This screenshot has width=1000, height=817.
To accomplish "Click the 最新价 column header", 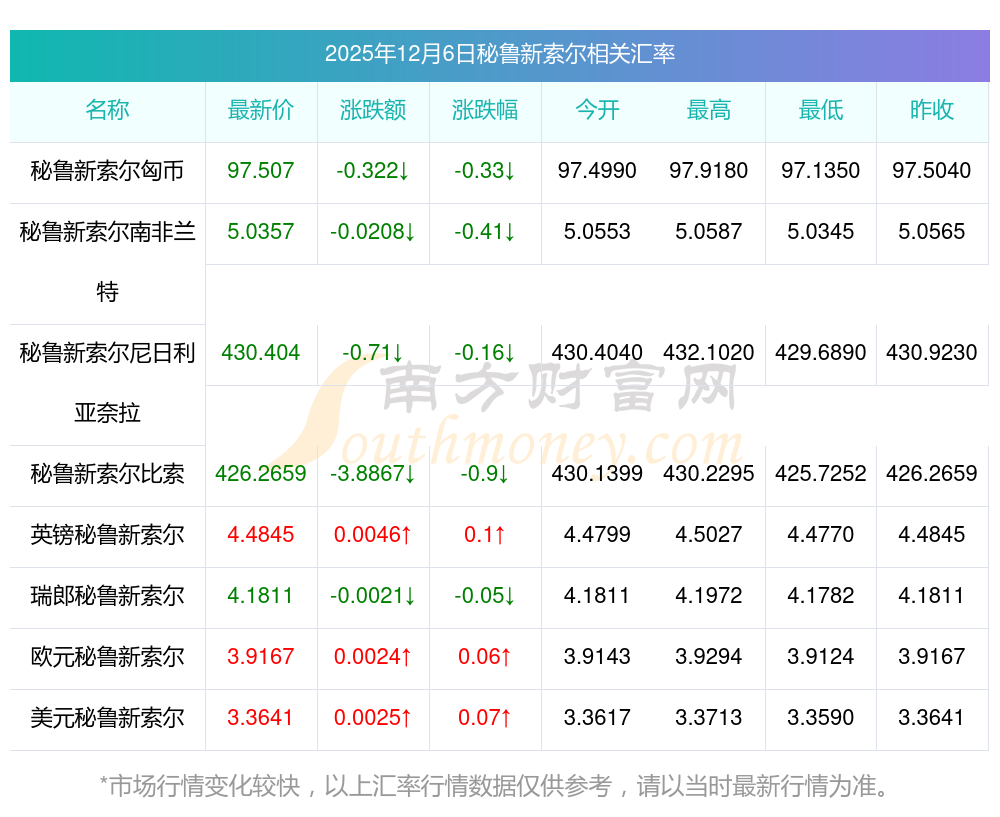I will click(x=261, y=110).
